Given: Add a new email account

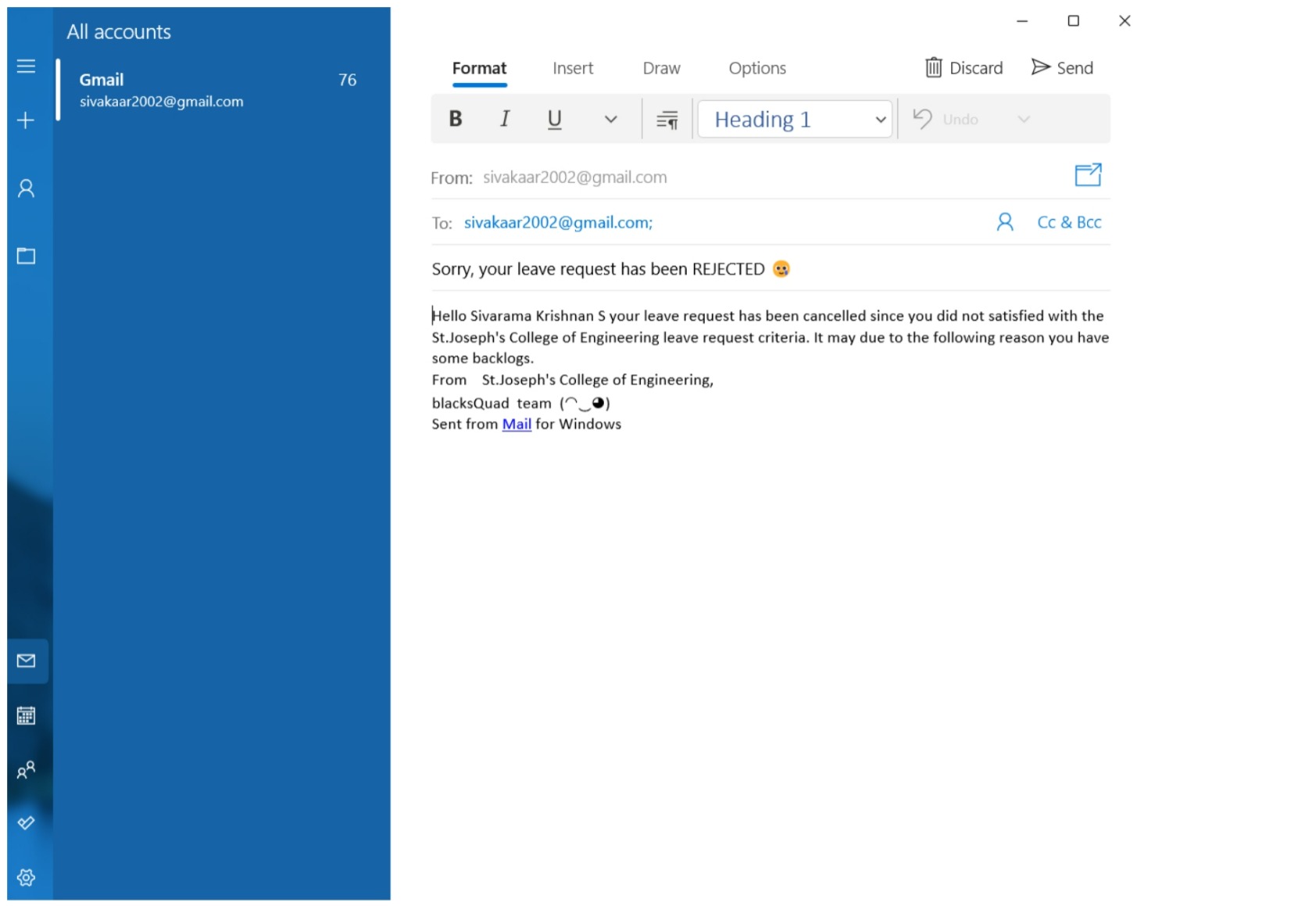Looking at the screenshot, I should click(27, 120).
